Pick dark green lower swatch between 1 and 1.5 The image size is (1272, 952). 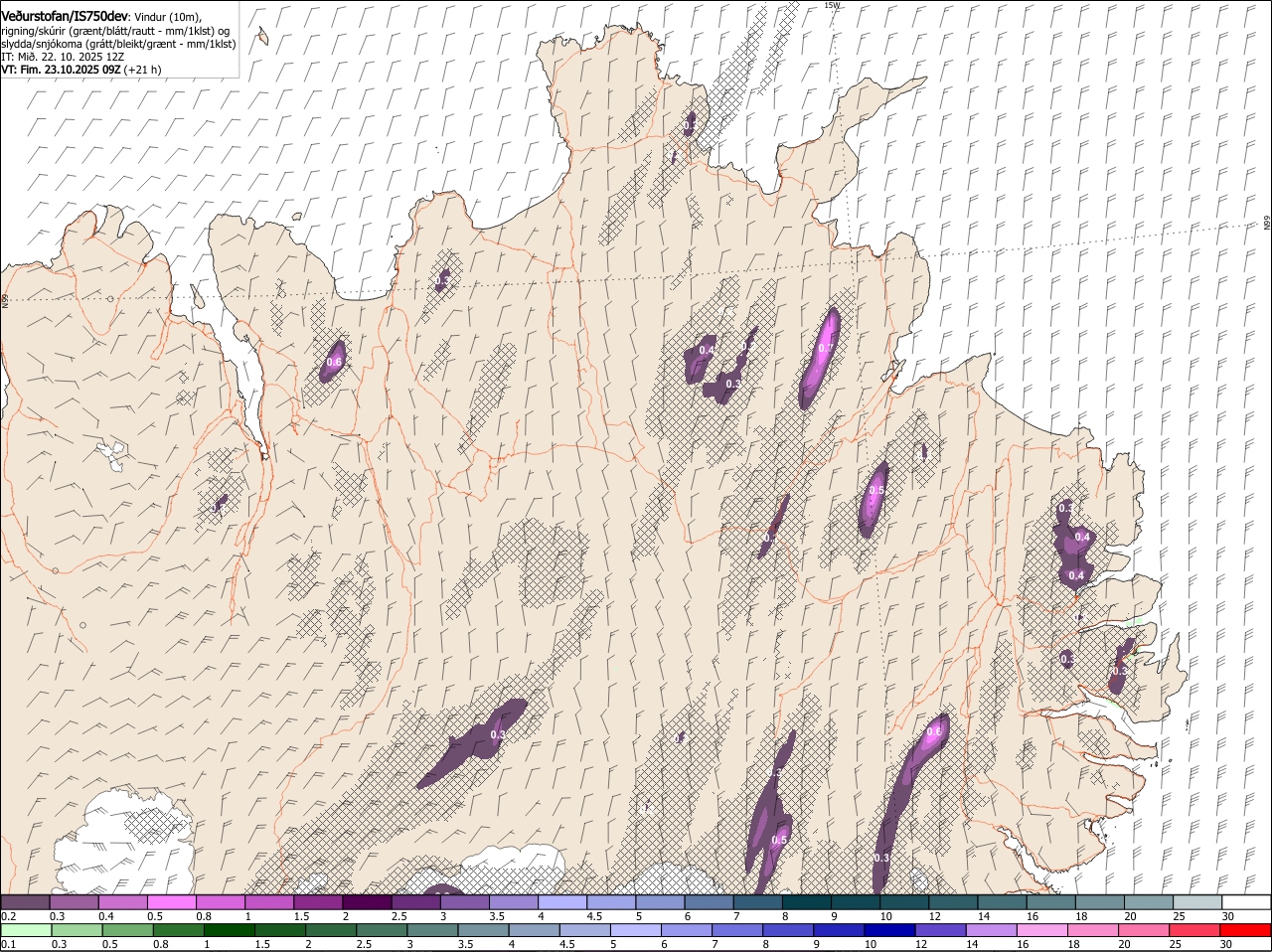pyautogui.click(x=230, y=930)
